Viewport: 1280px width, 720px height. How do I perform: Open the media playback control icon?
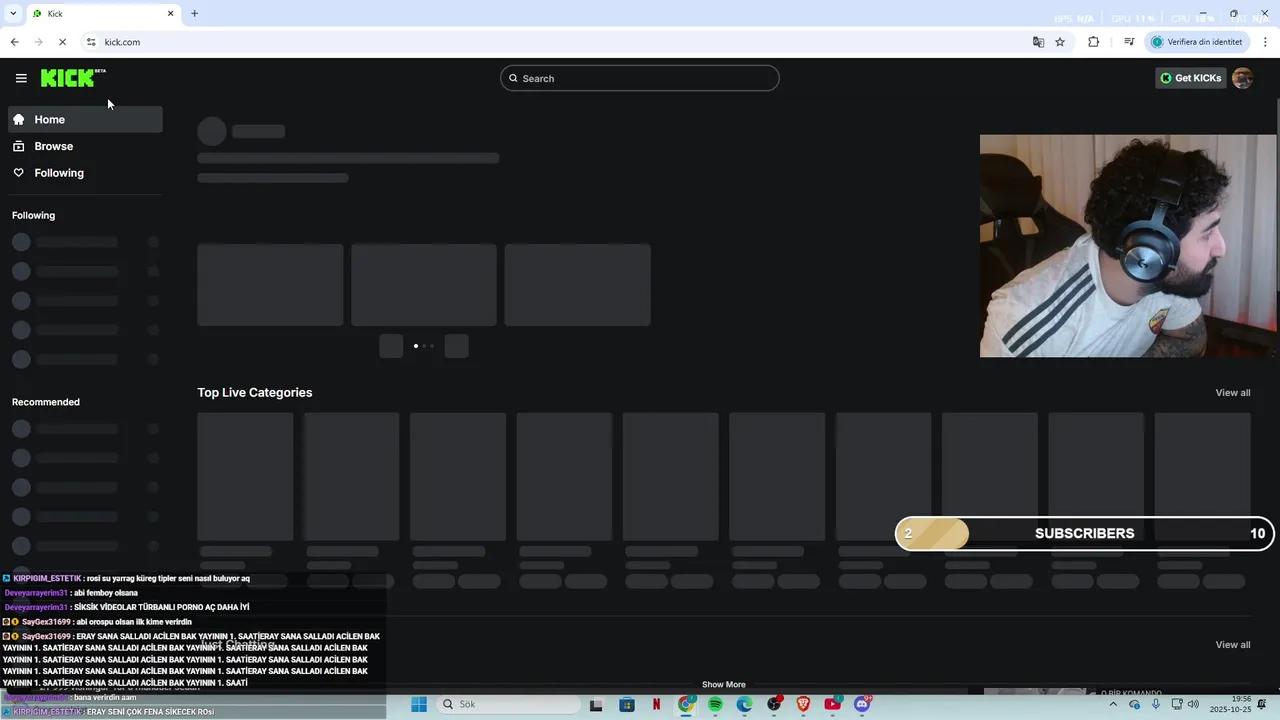(x=1129, y=42)
